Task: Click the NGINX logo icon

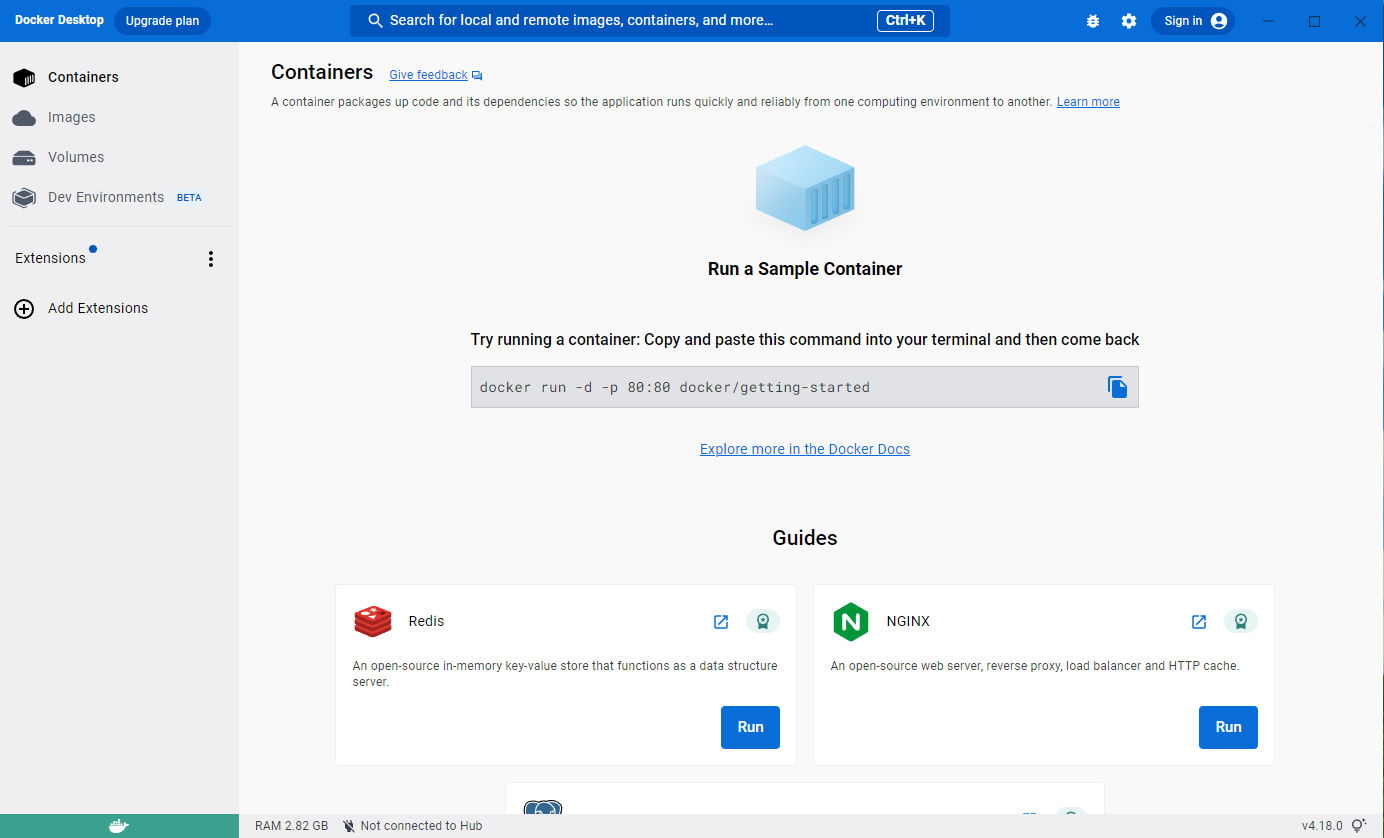Action: pos(851,622)
